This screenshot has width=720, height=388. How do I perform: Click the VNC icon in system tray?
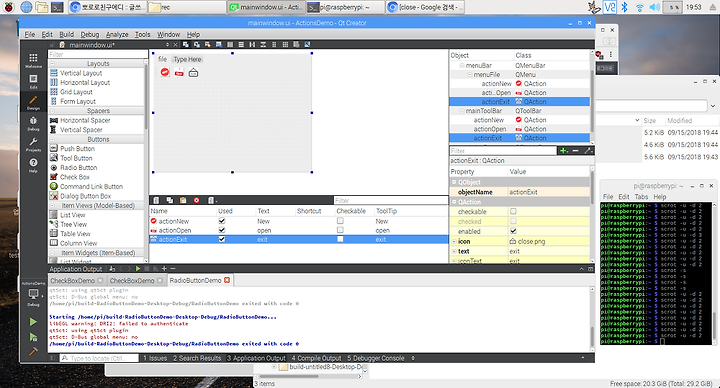pos(609,7)
